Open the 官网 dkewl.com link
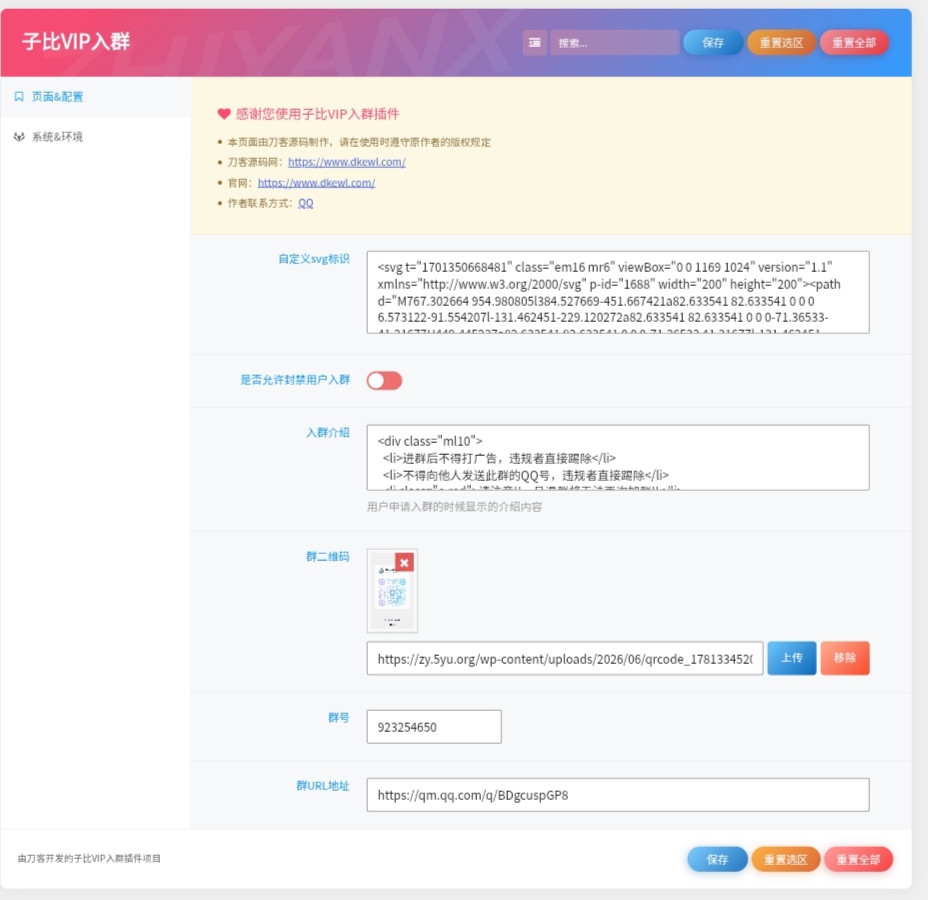 click(x=316, y=183)
